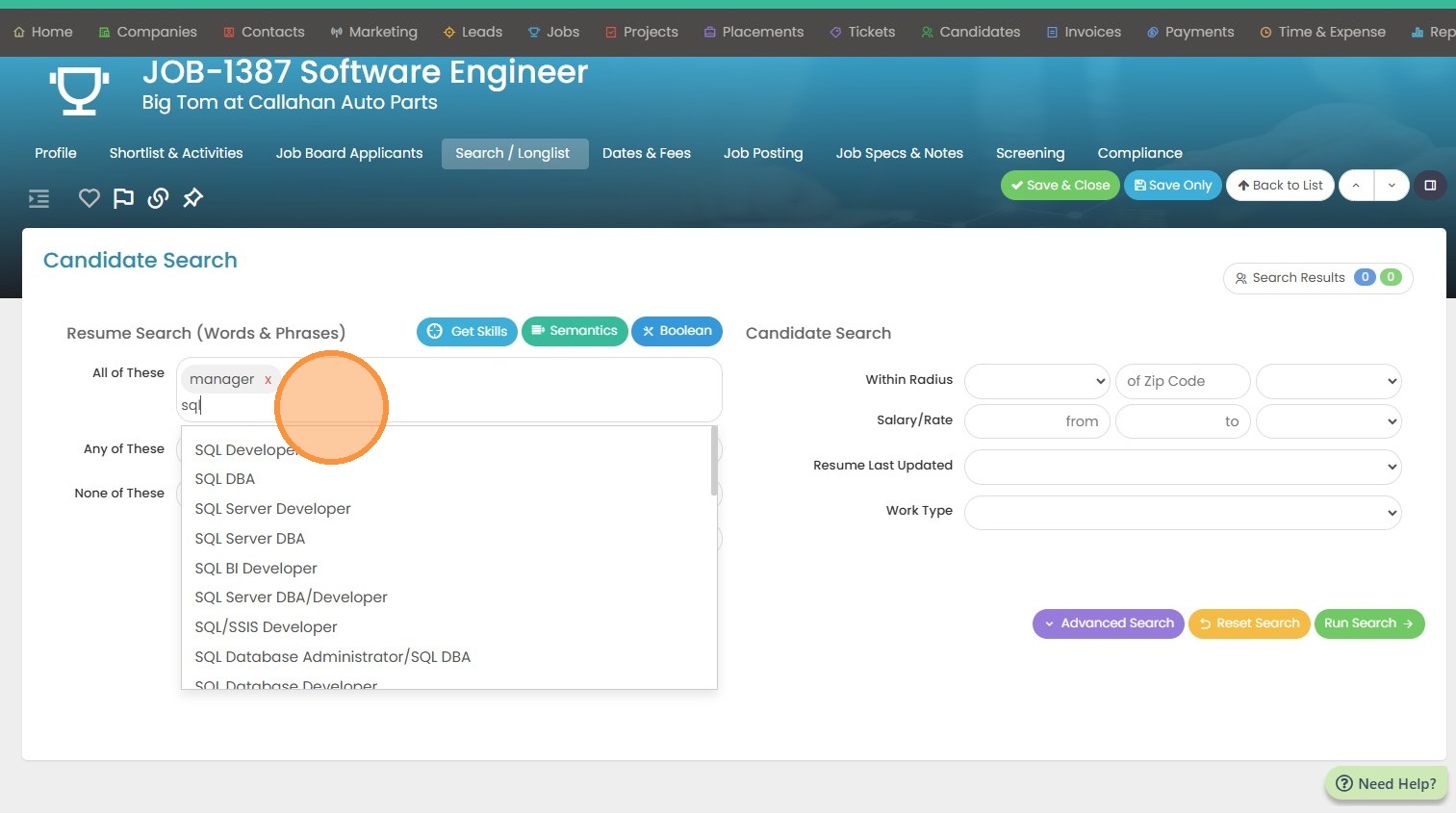Click the heart favorite icon
1456x813 pixels.
(x=89, y=198)
